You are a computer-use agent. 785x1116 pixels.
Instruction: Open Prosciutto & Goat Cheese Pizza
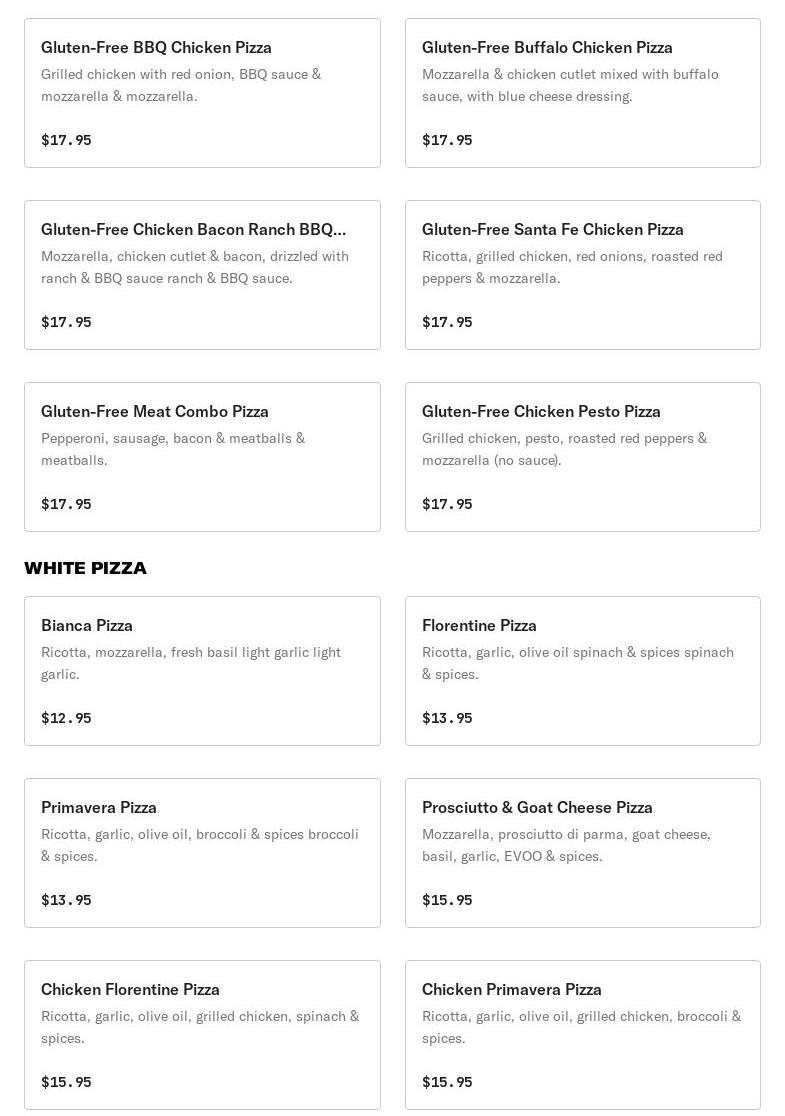pos(582,853)
